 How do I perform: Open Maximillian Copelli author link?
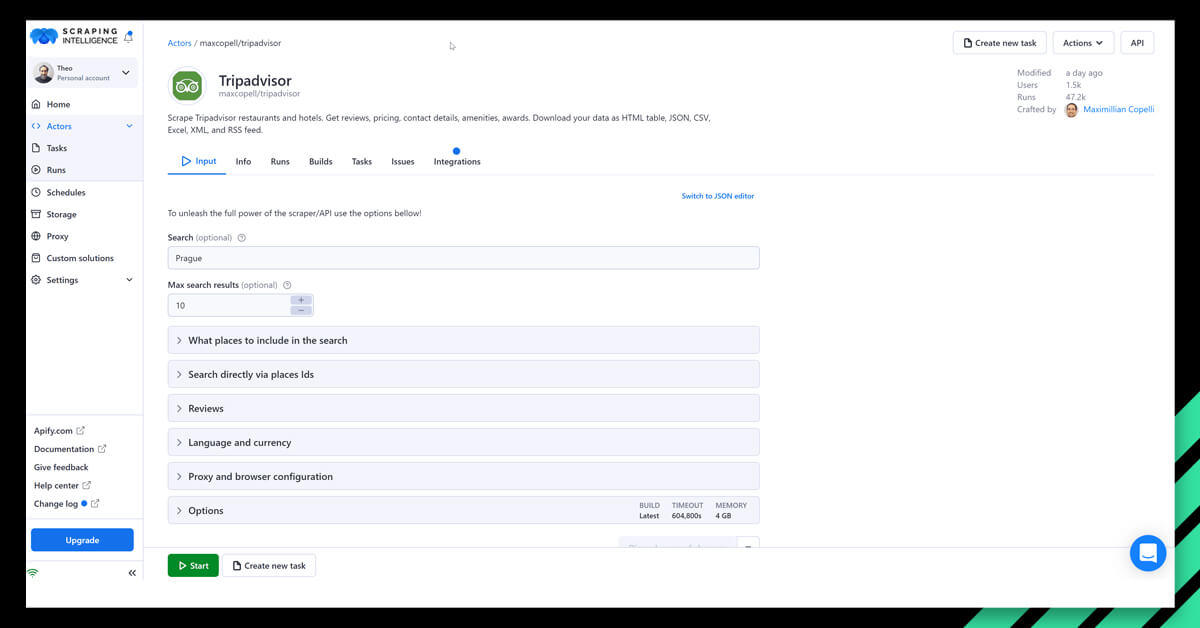1118,109
